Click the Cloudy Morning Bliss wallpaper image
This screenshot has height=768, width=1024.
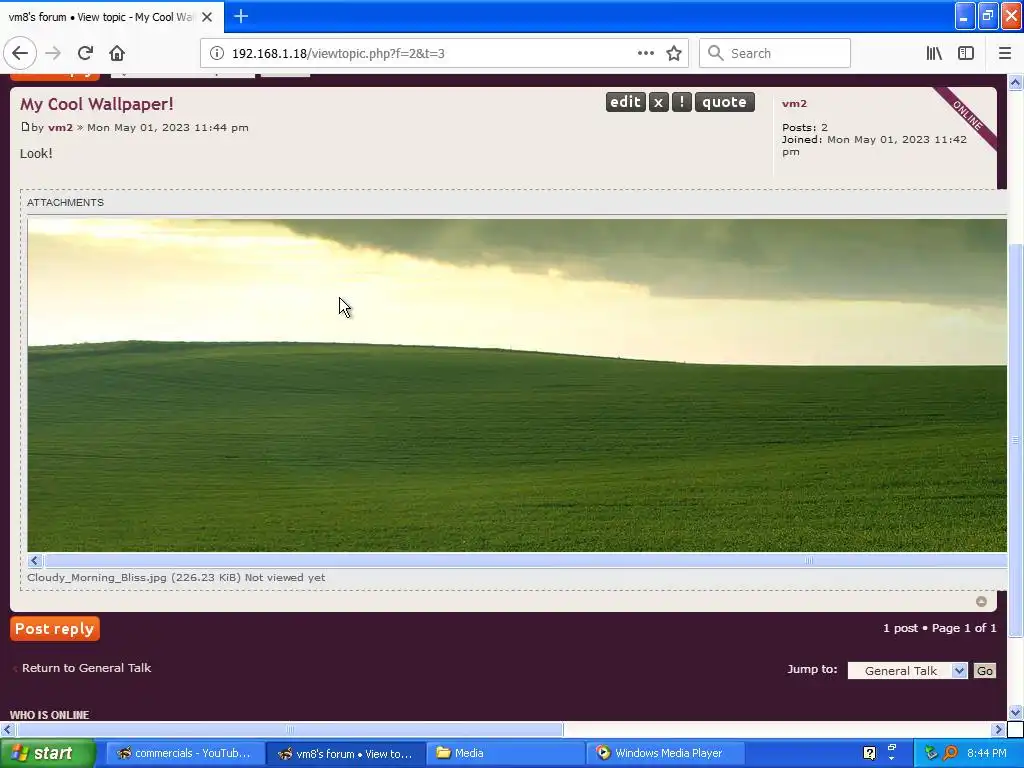[x=517, y=385]
